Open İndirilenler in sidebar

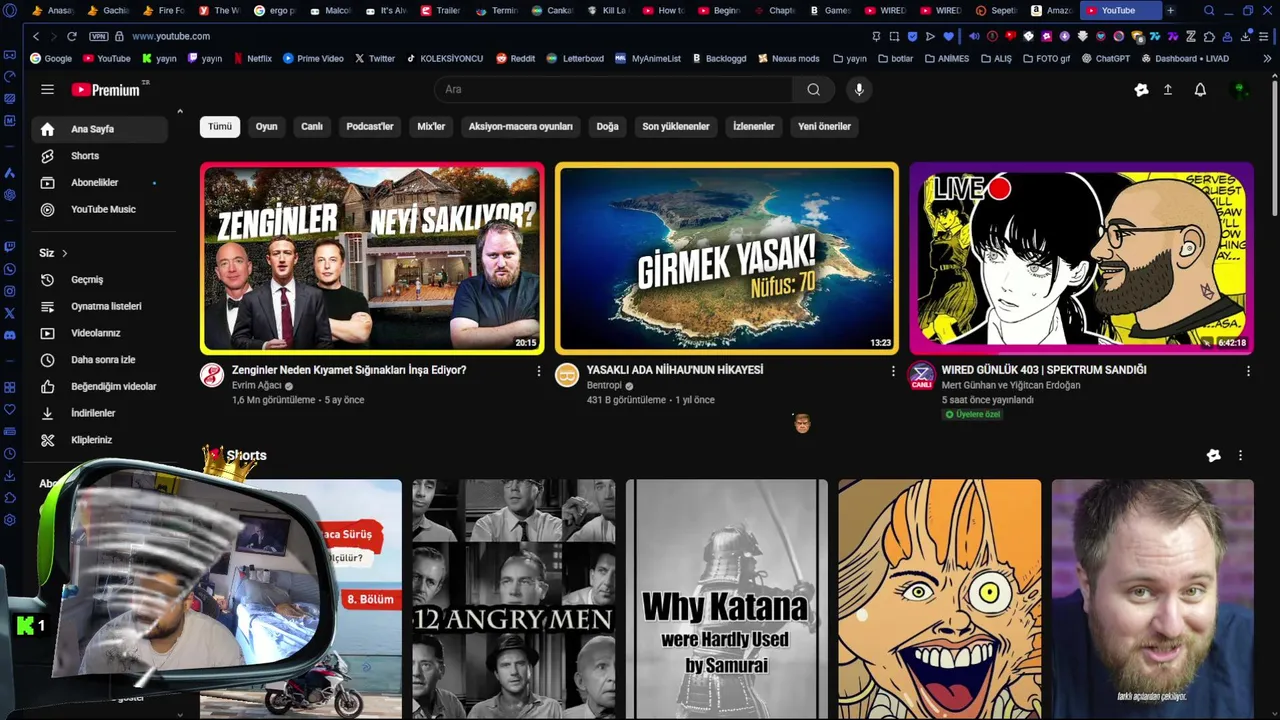(100, 413)
